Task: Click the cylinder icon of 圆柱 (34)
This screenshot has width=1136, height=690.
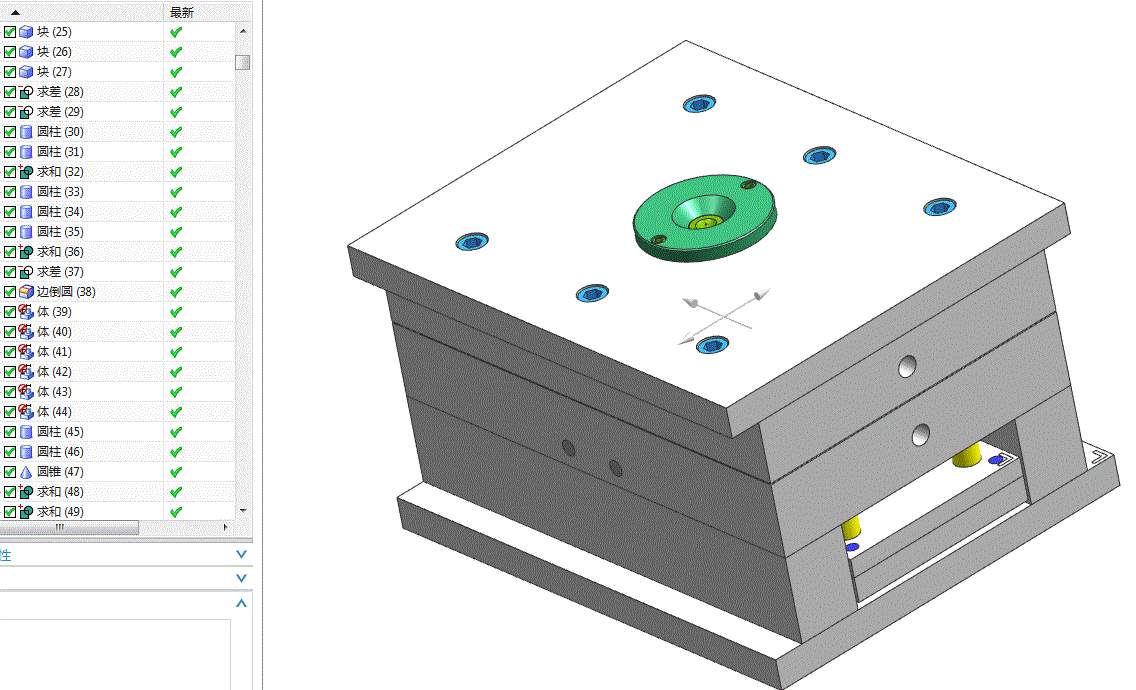Action: [26, 212]
